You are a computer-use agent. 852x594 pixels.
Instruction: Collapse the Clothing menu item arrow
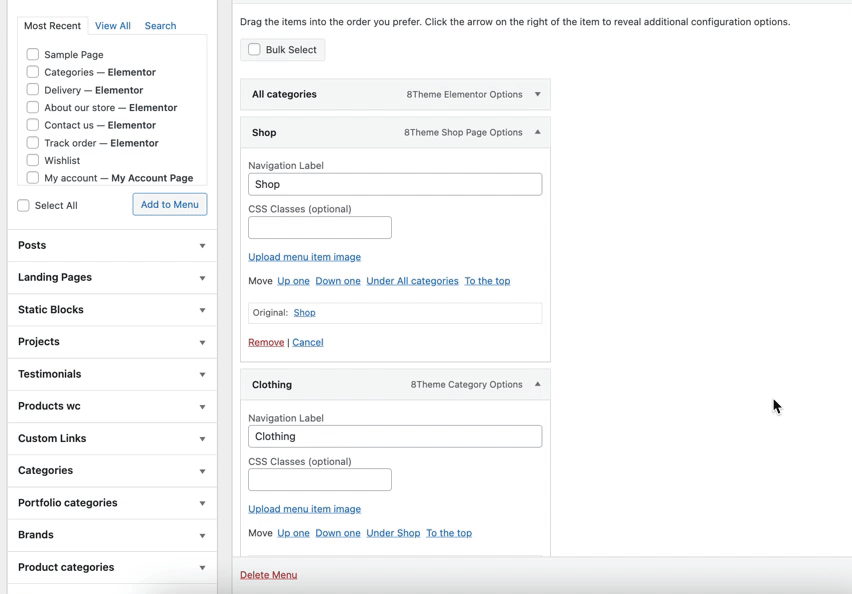click(x=538, y=384)
